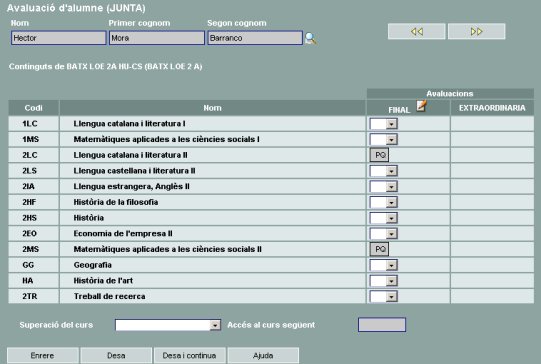Viewport: 541px width, 364px height.
Task: Click the Accés al curs següent field
Action: (382, 325)
